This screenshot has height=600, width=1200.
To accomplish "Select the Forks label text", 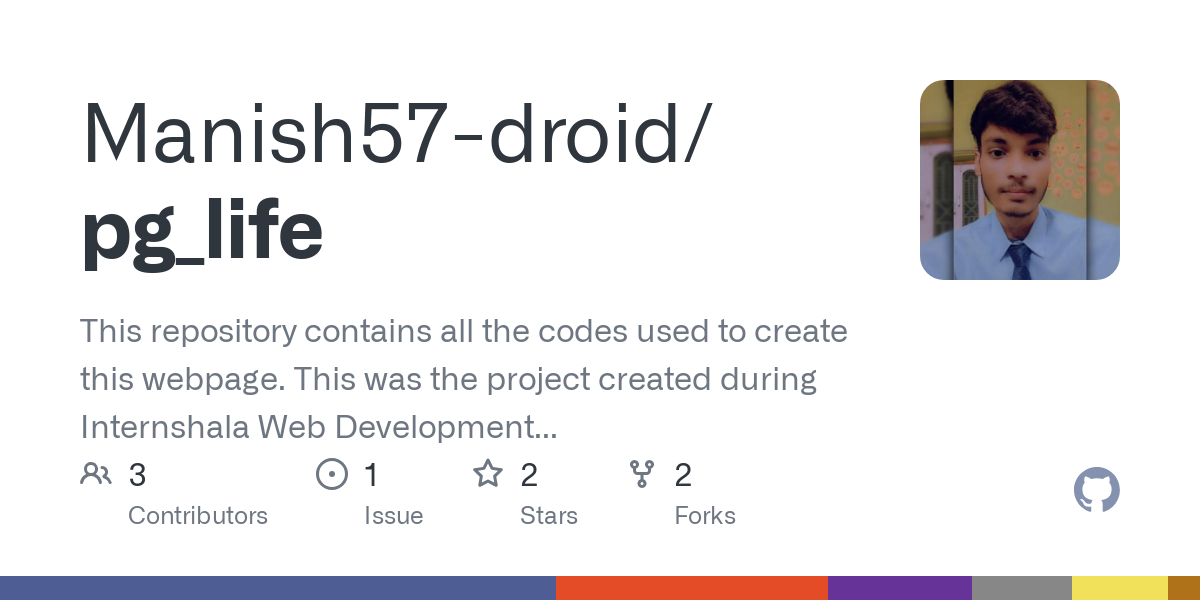I will pyautogui.click(x=705, y=516).
